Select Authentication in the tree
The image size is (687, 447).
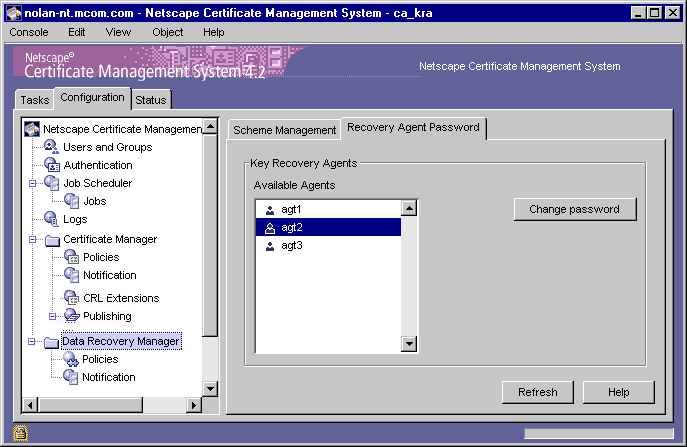[98, 165]
